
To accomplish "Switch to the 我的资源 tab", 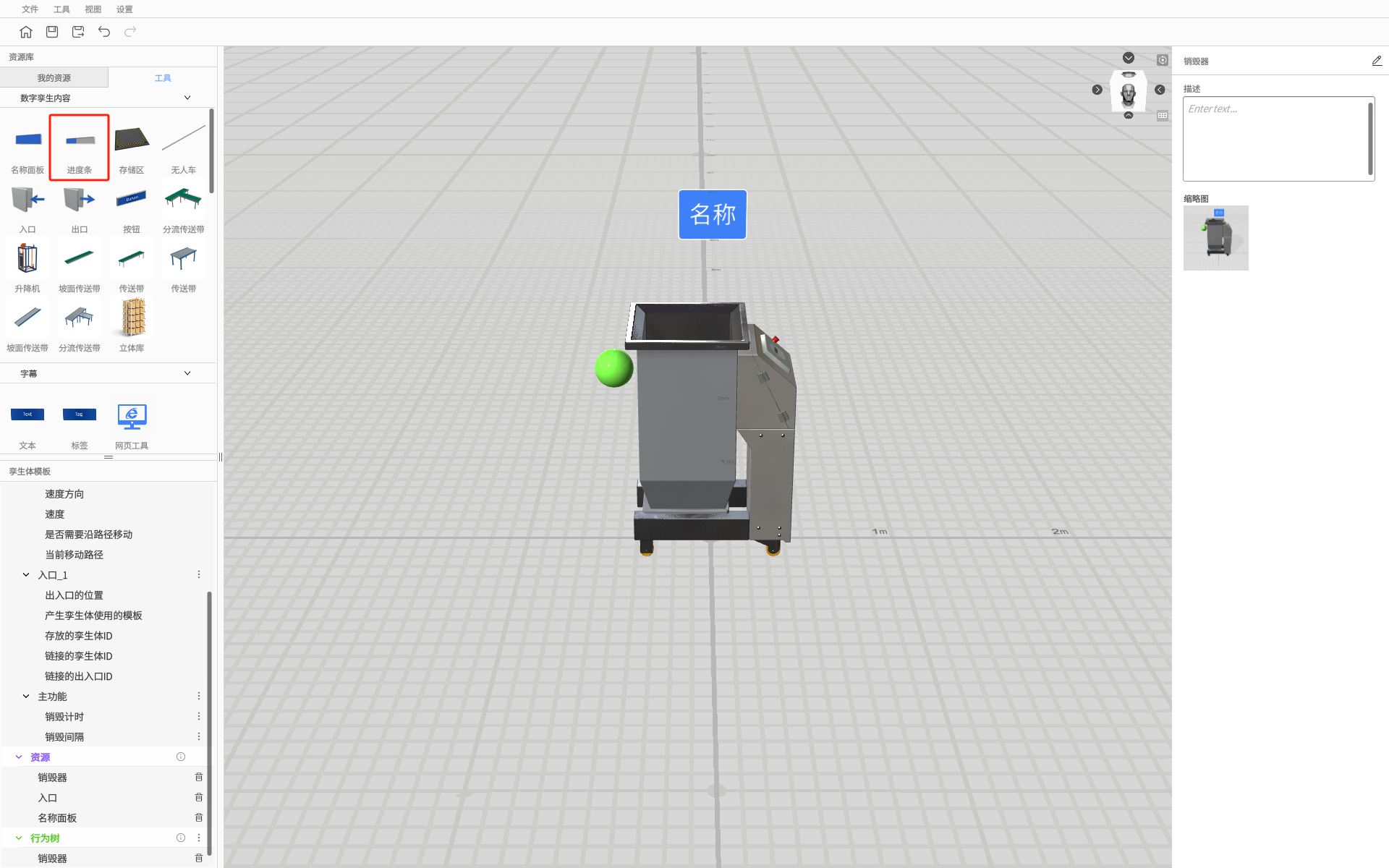I will (54, 78).
